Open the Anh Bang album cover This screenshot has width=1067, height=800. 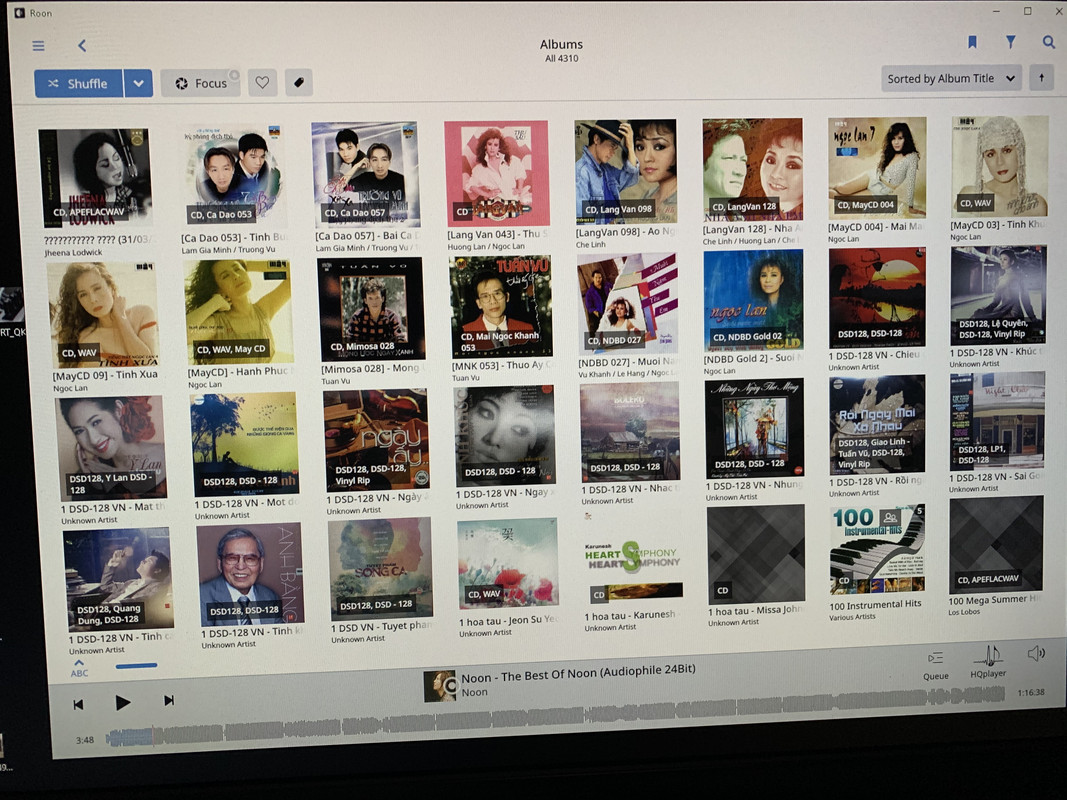coord(250,574)
